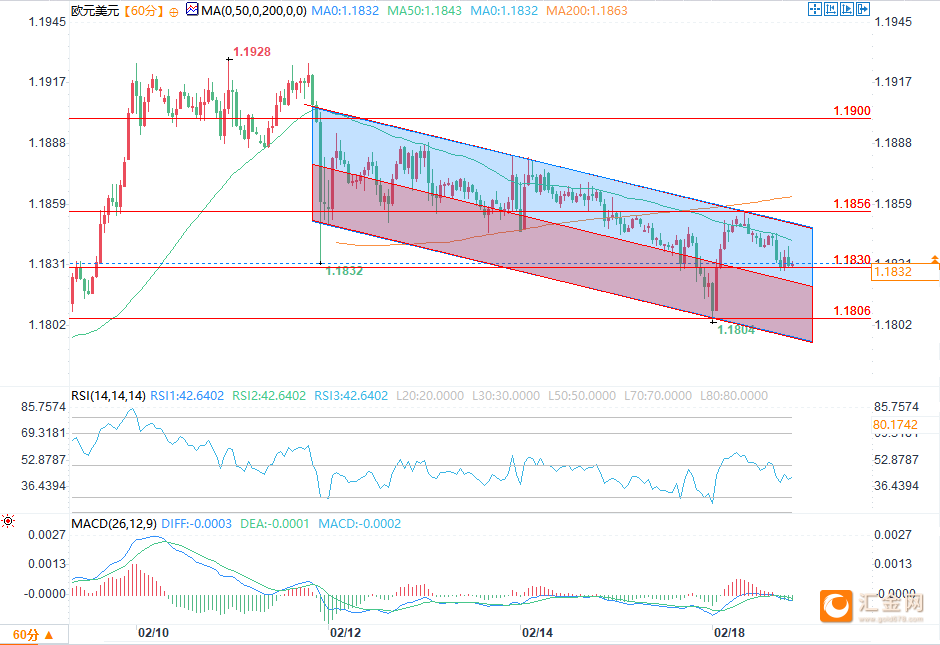
Task: Click the export/exit arrow icon at top right
Action: pos(863,9)
